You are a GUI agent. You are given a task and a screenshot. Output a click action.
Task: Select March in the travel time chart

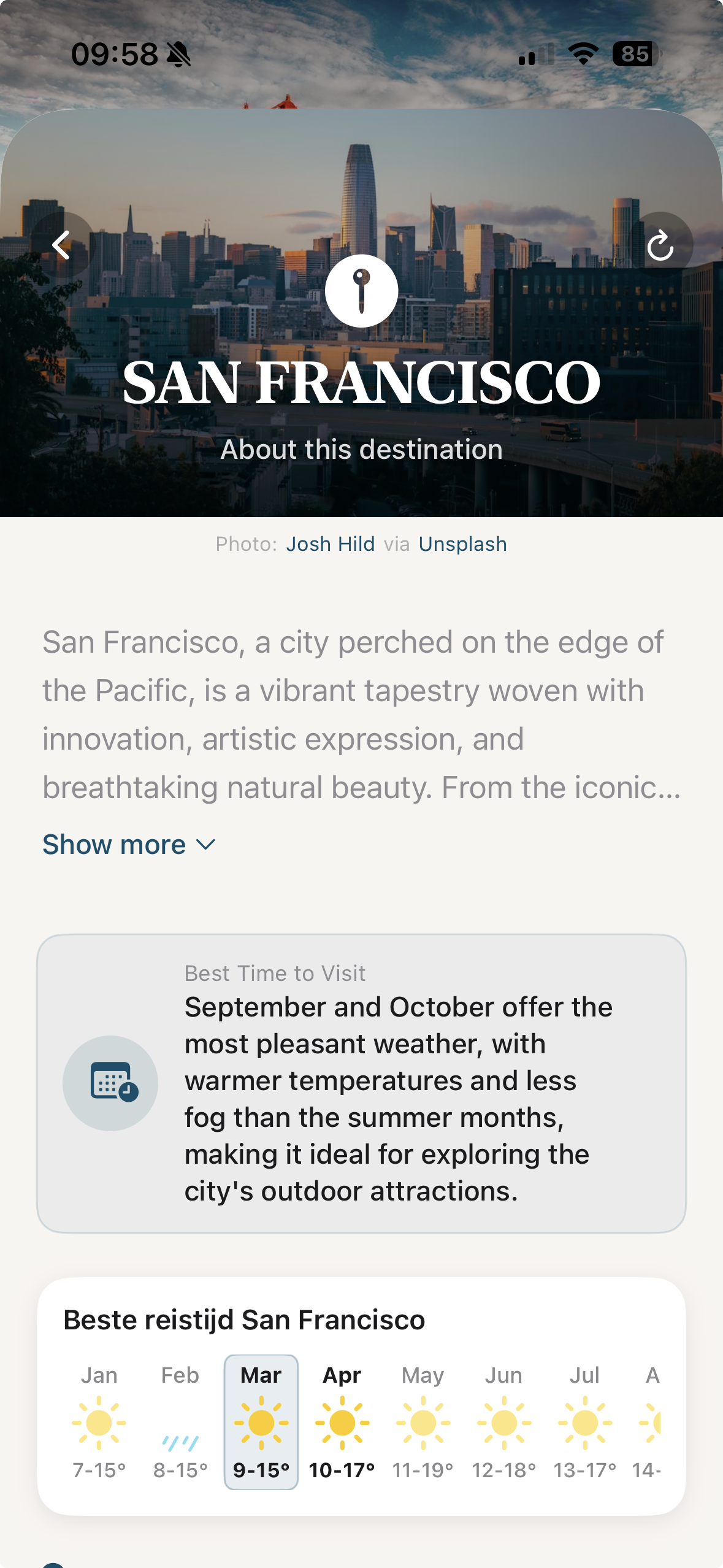coord(261,1421)
